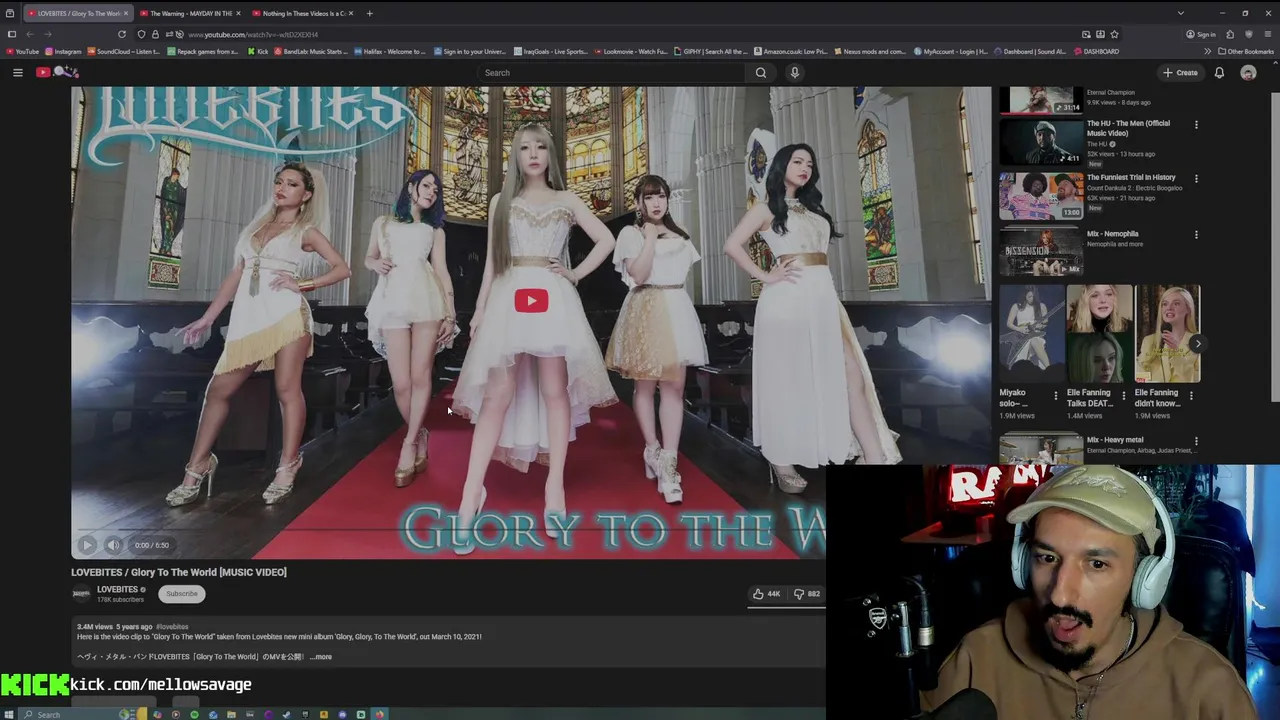Click the Windows Start button
1280x720 pixels.
[x=11, y=714]
